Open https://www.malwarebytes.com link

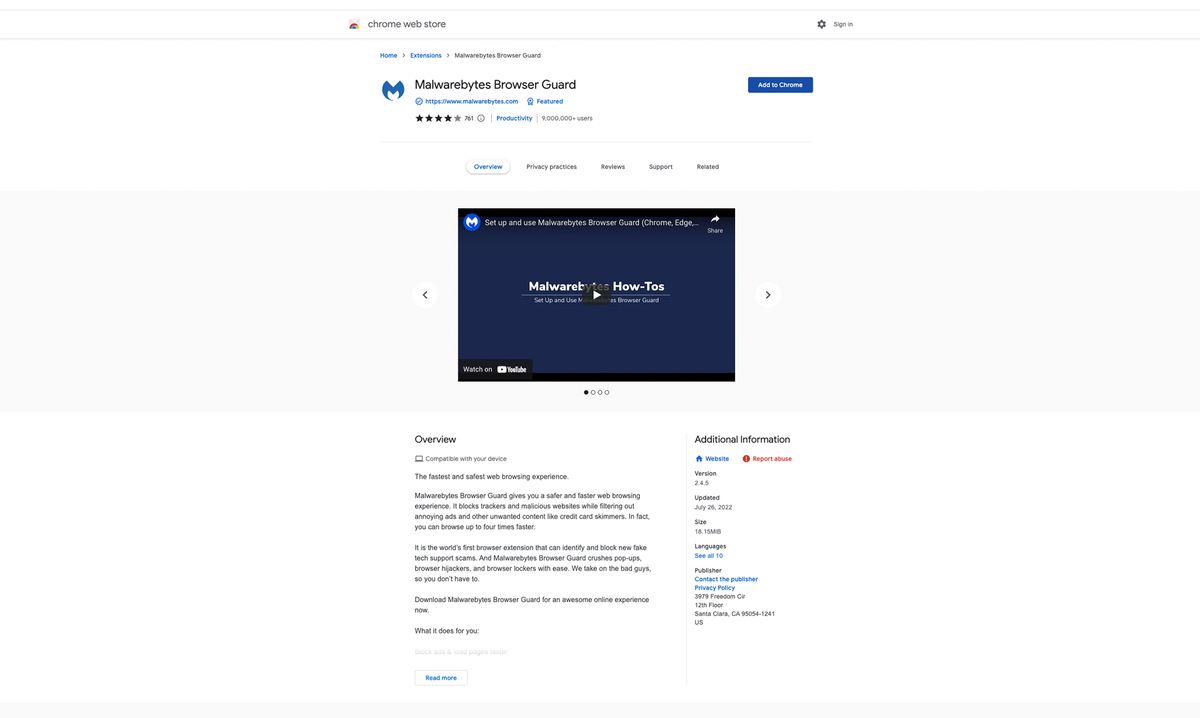[x=472, y=101]
